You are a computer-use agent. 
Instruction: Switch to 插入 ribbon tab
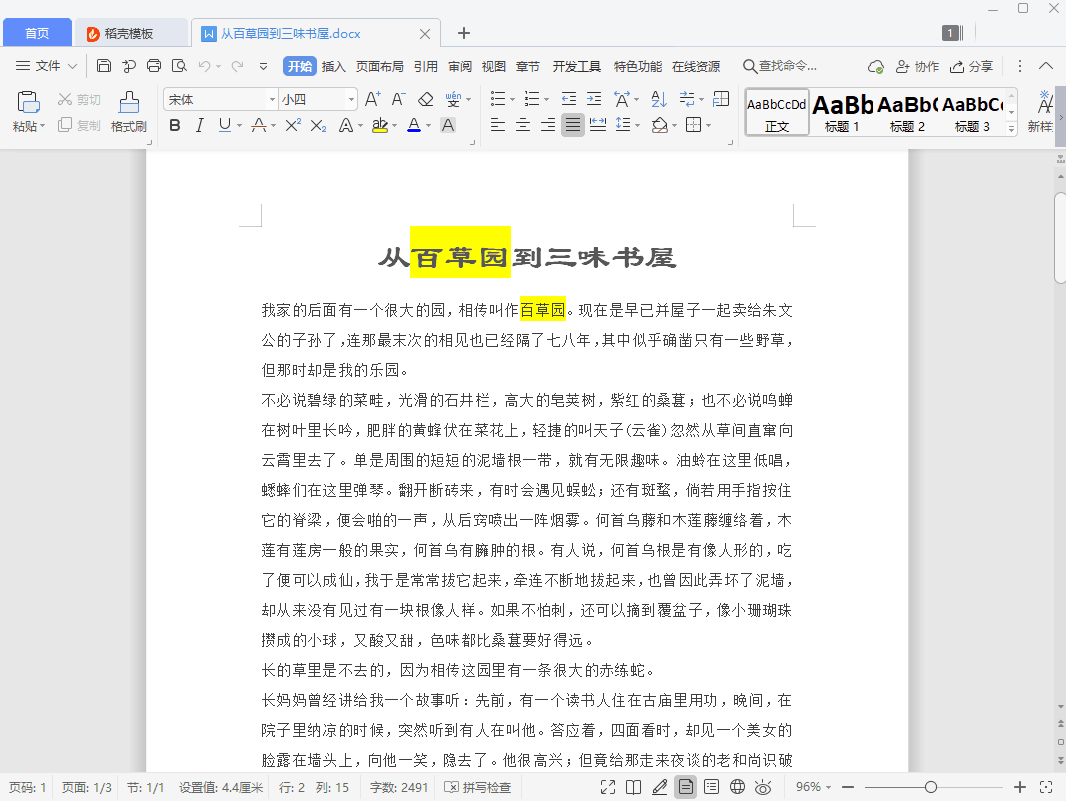pos(333,66)
